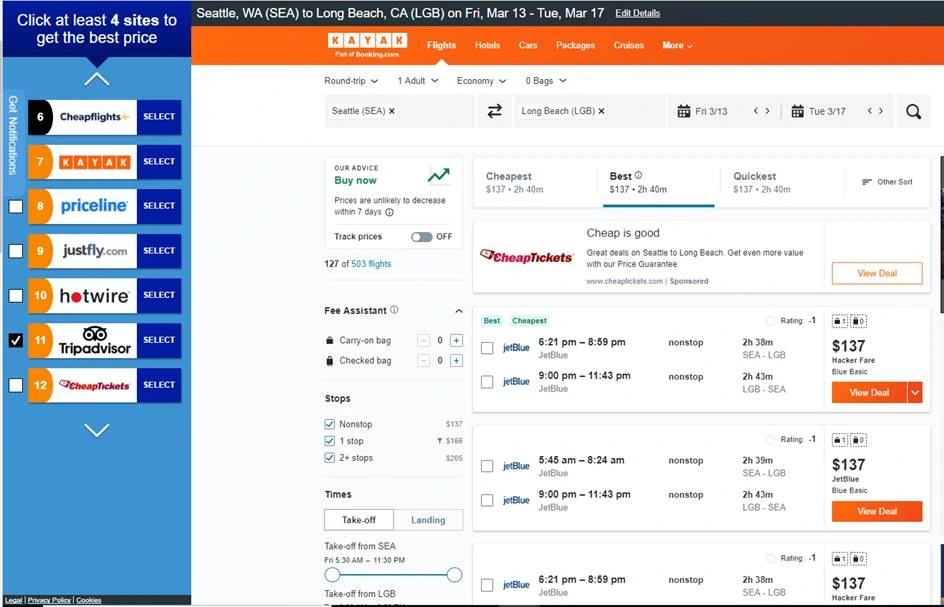Open dropdown arrow beside first View Deal

click(x=915, y=393)
